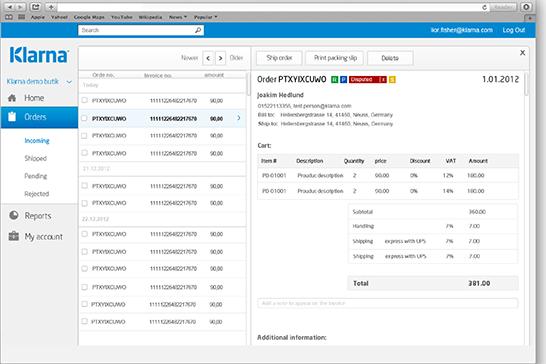This screenshot has width=546, height=364.
Task: Click the Reader button in the address bar
Action: [x=503, y=7]
